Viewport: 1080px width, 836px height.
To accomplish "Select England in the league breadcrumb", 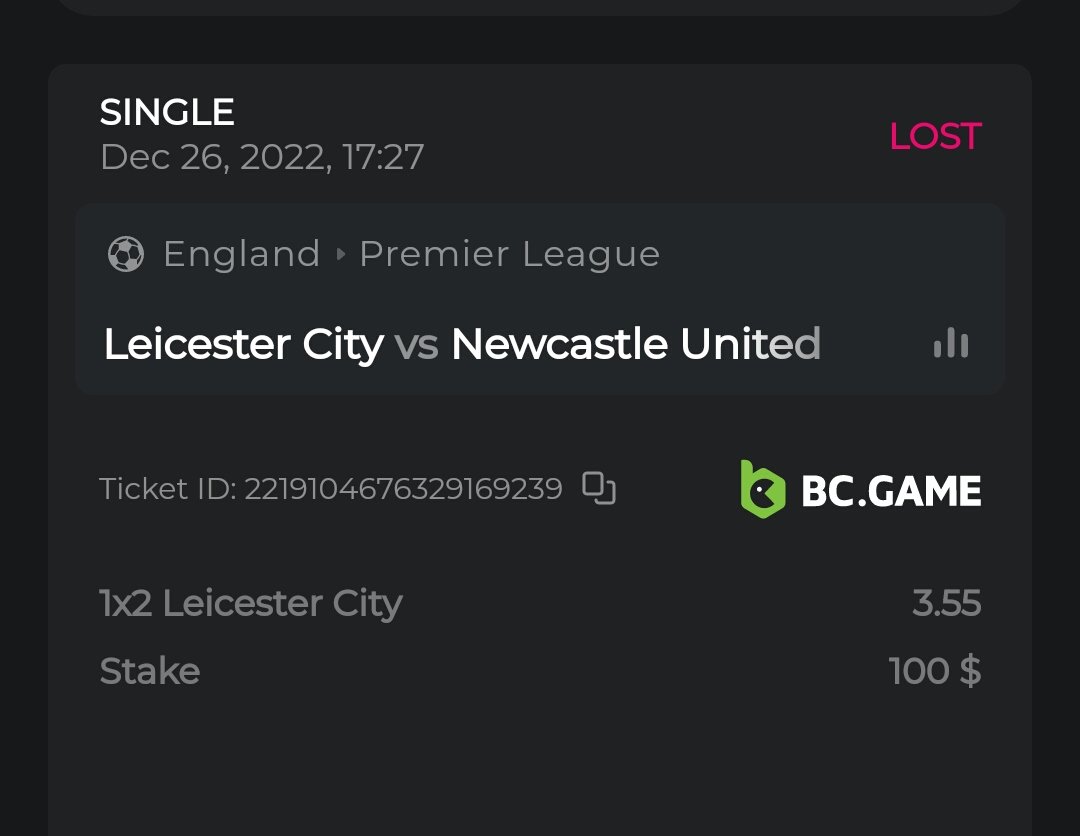I will (x=241, y=254).
